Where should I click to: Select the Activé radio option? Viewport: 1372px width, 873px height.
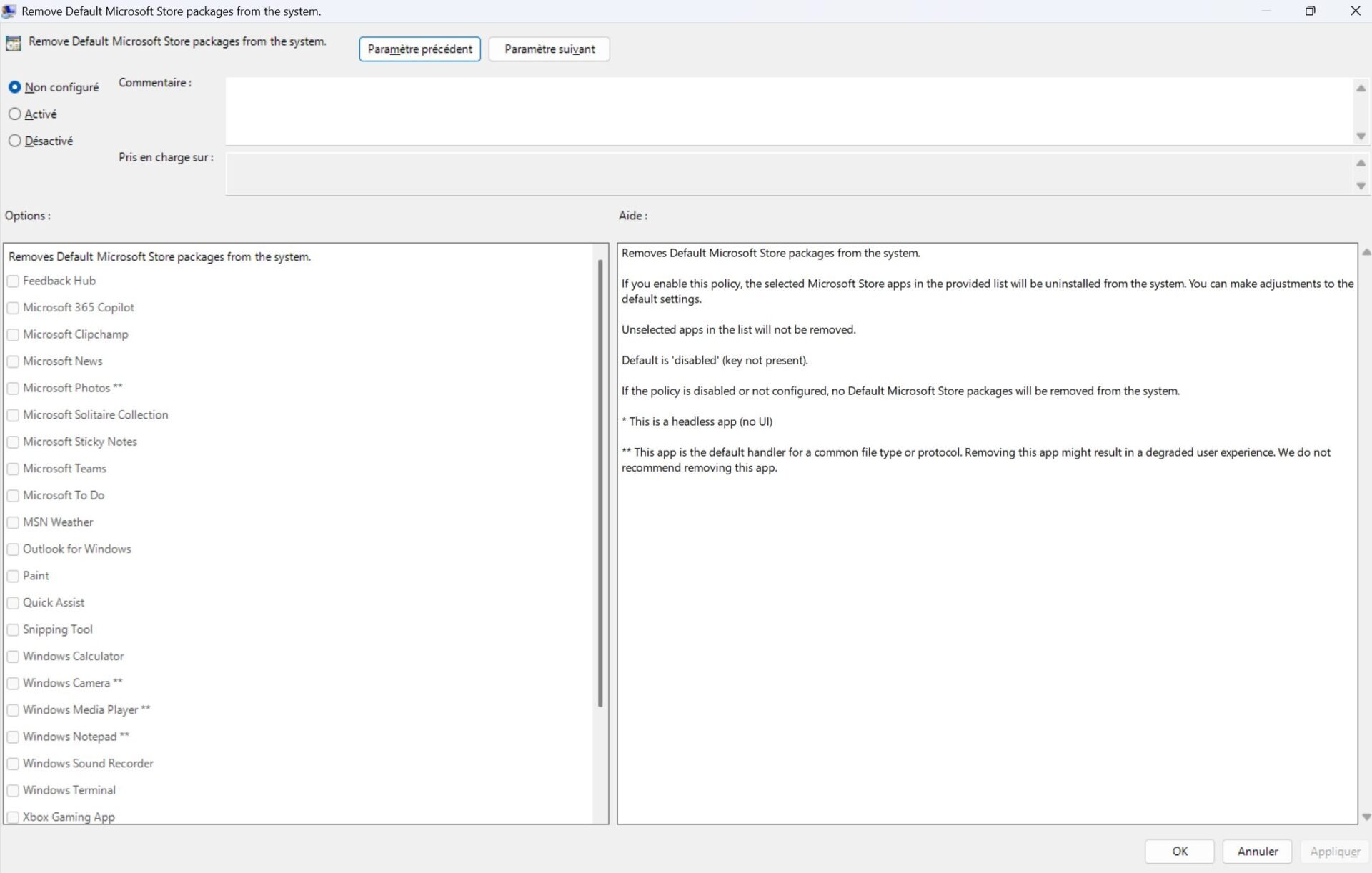(14, 114)
